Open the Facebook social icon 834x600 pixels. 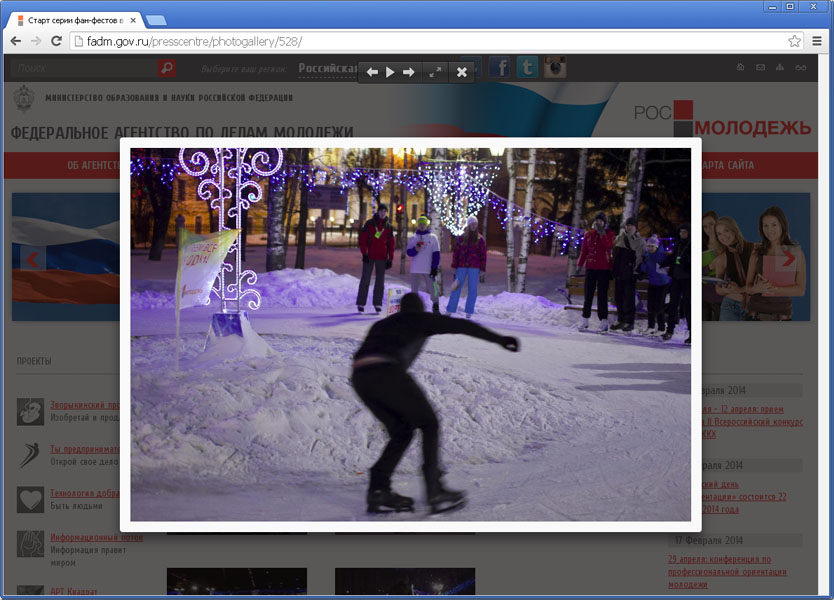(x=499, y=68)
